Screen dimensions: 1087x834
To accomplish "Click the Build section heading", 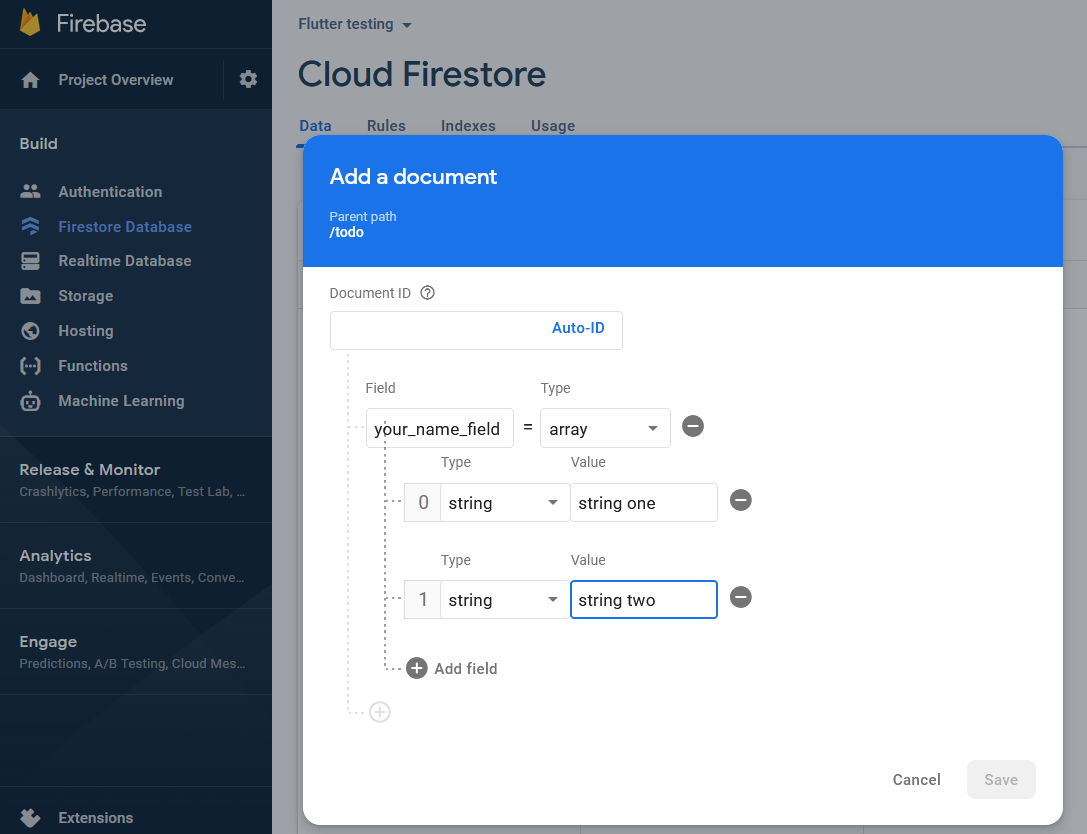I will 39,144.
